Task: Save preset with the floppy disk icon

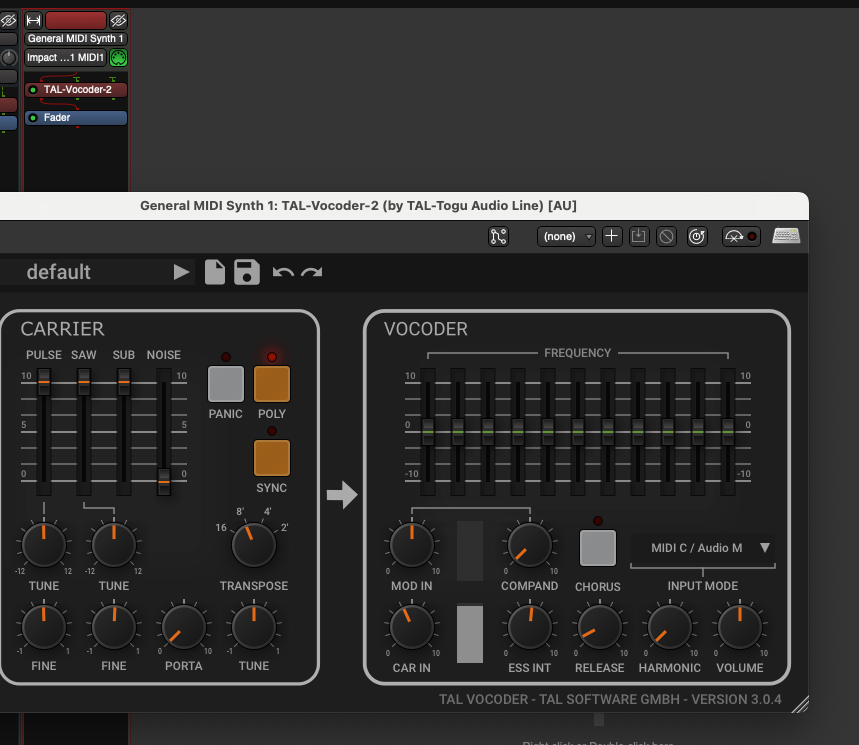Action: click(x=247, y=272)
